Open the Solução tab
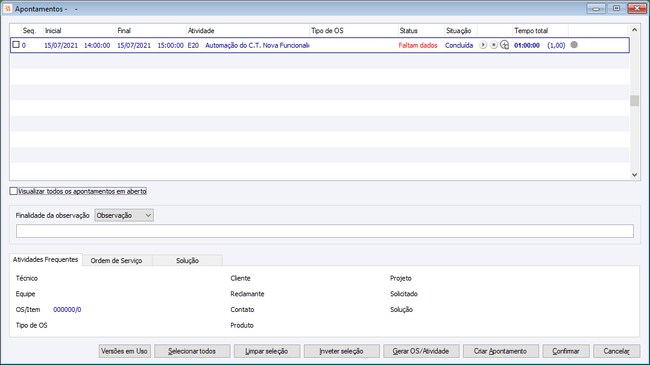 pos(187,260)
